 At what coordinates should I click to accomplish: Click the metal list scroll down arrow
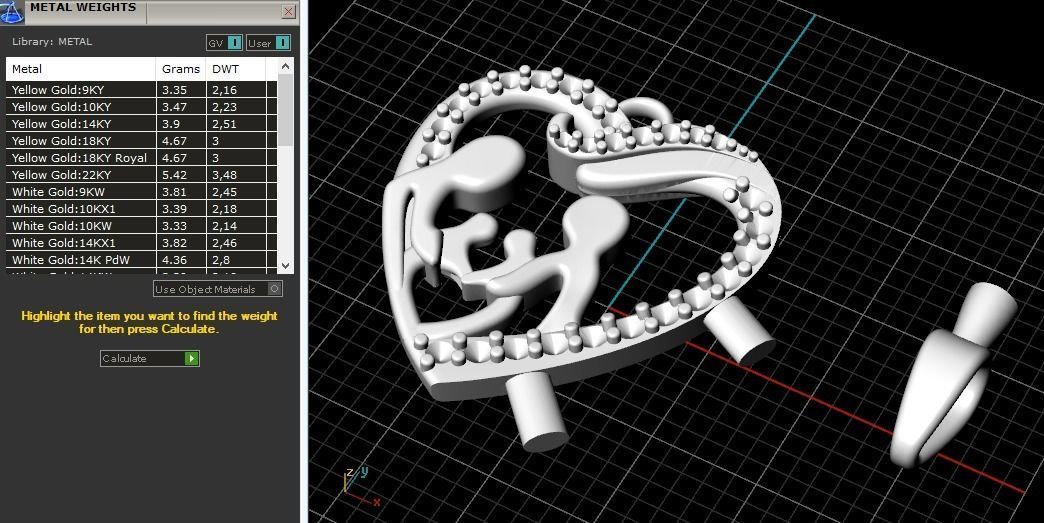click(x=286, y=265)
